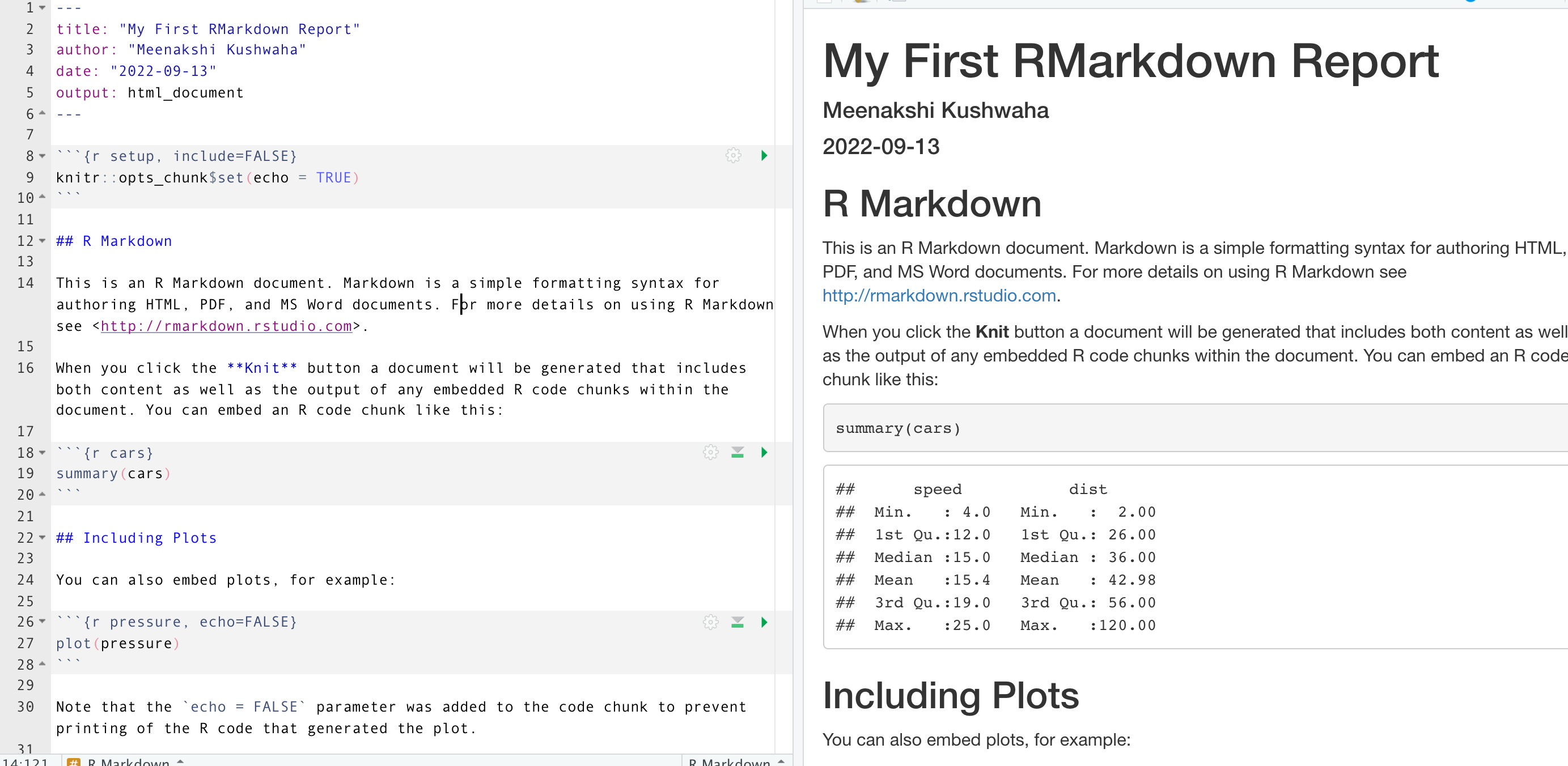Viewport: 1568px width, 766px height.
Task: Open cars chunk options gear
Action: pyautogui.click(x=710, y=452)
